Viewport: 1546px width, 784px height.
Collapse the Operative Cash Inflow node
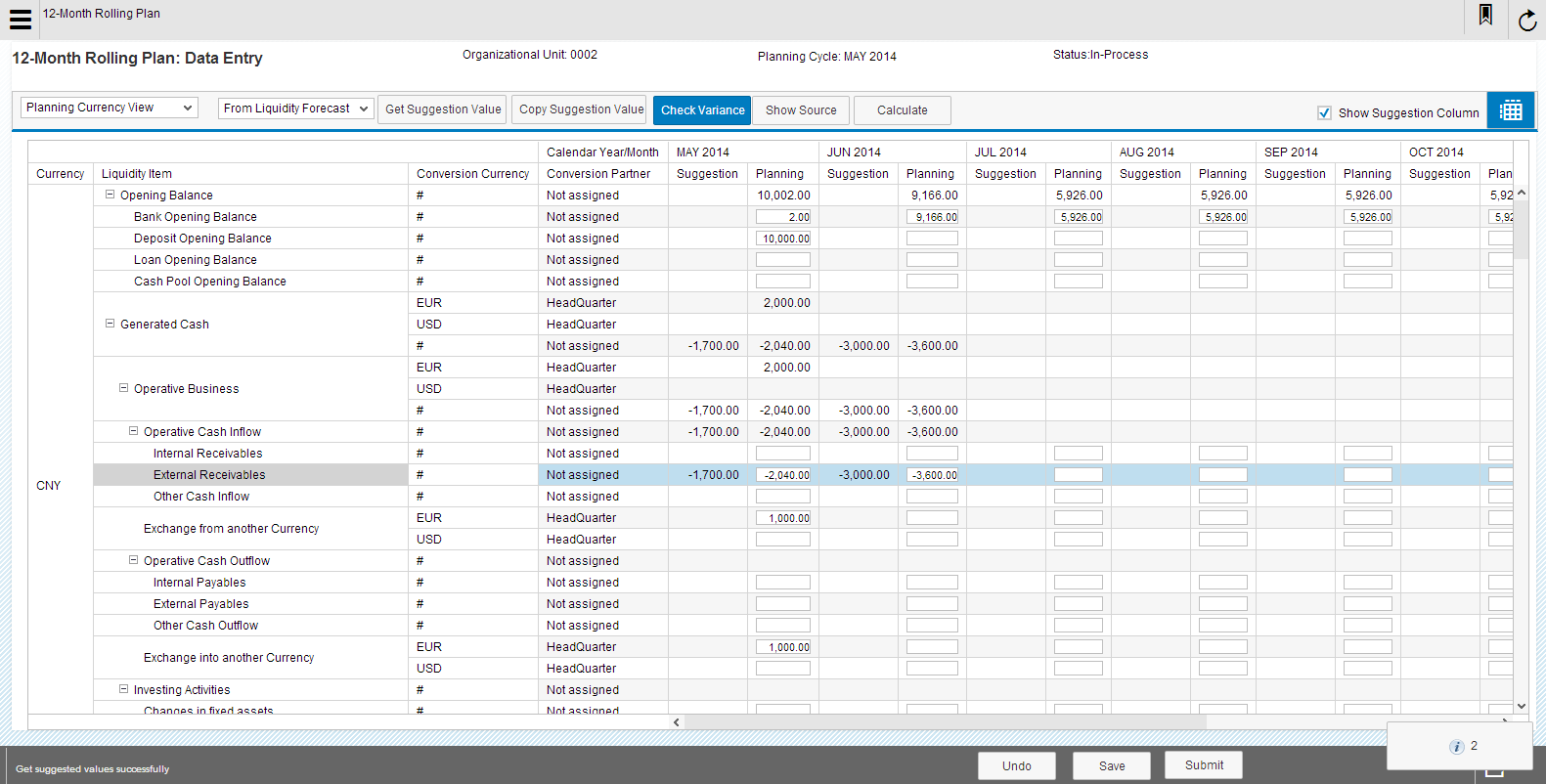134,431
